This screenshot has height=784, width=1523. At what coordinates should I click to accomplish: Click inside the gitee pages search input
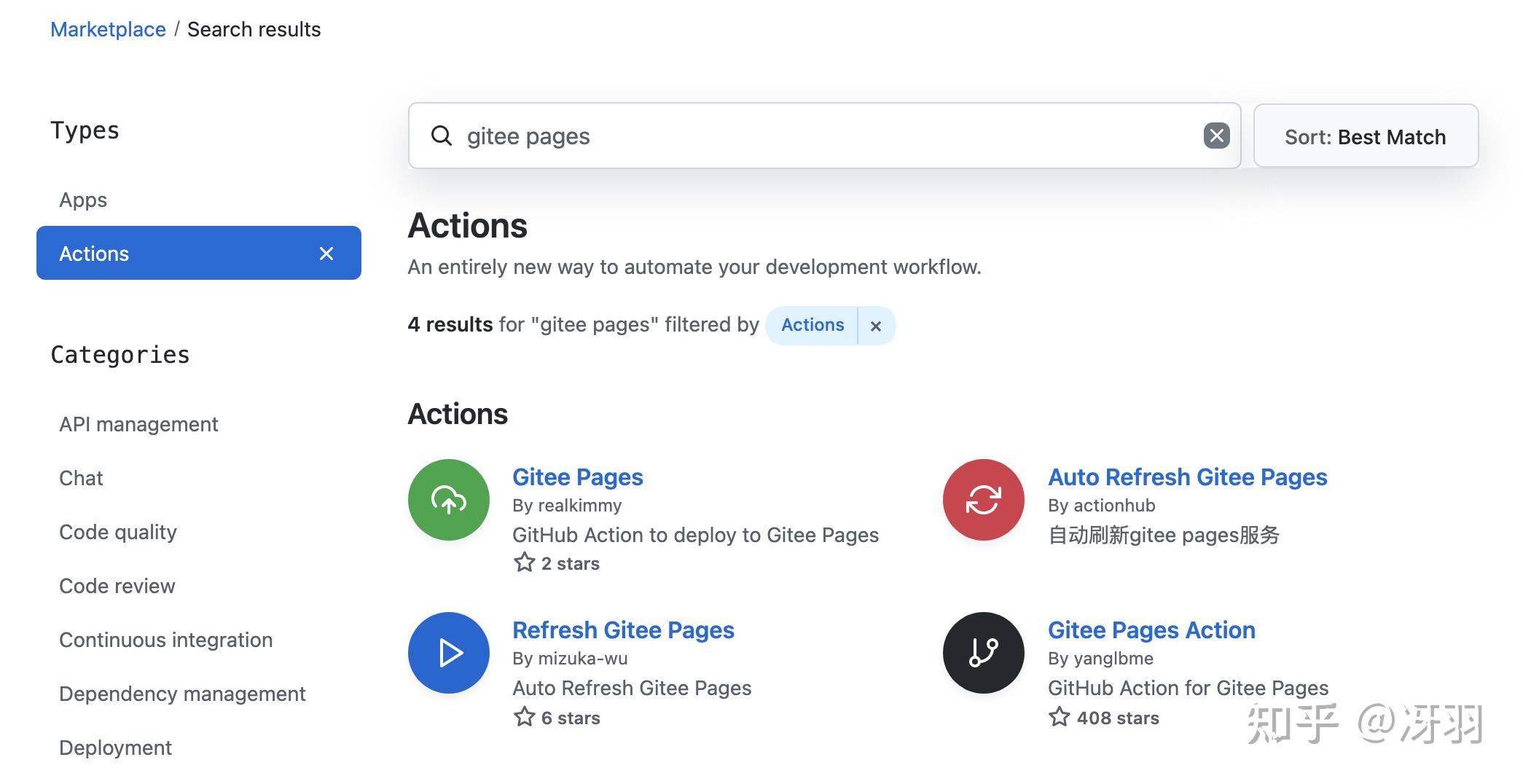click(729, 136)
